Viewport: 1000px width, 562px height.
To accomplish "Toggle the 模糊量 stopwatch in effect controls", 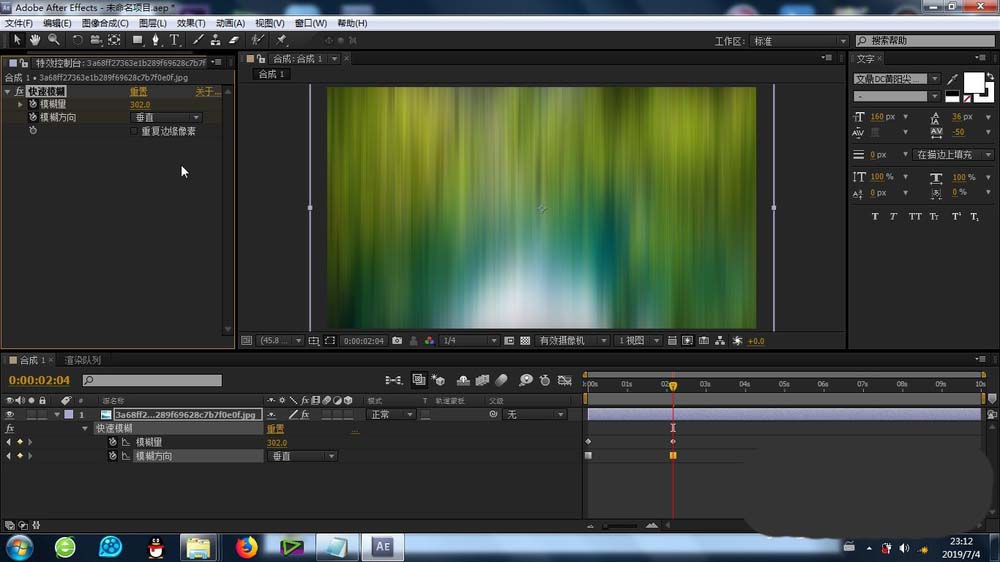I will 32,104.
